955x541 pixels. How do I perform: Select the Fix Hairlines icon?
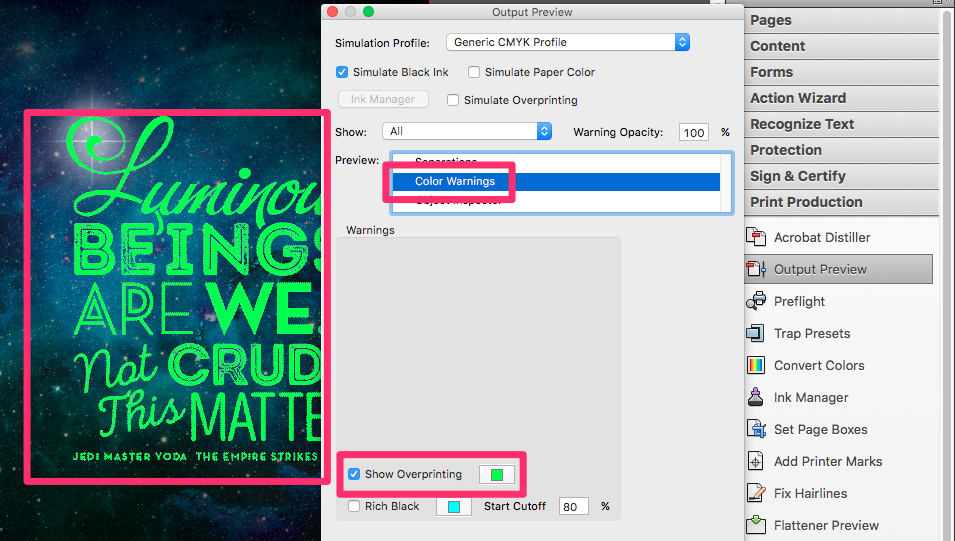click(x=757, y=494)
